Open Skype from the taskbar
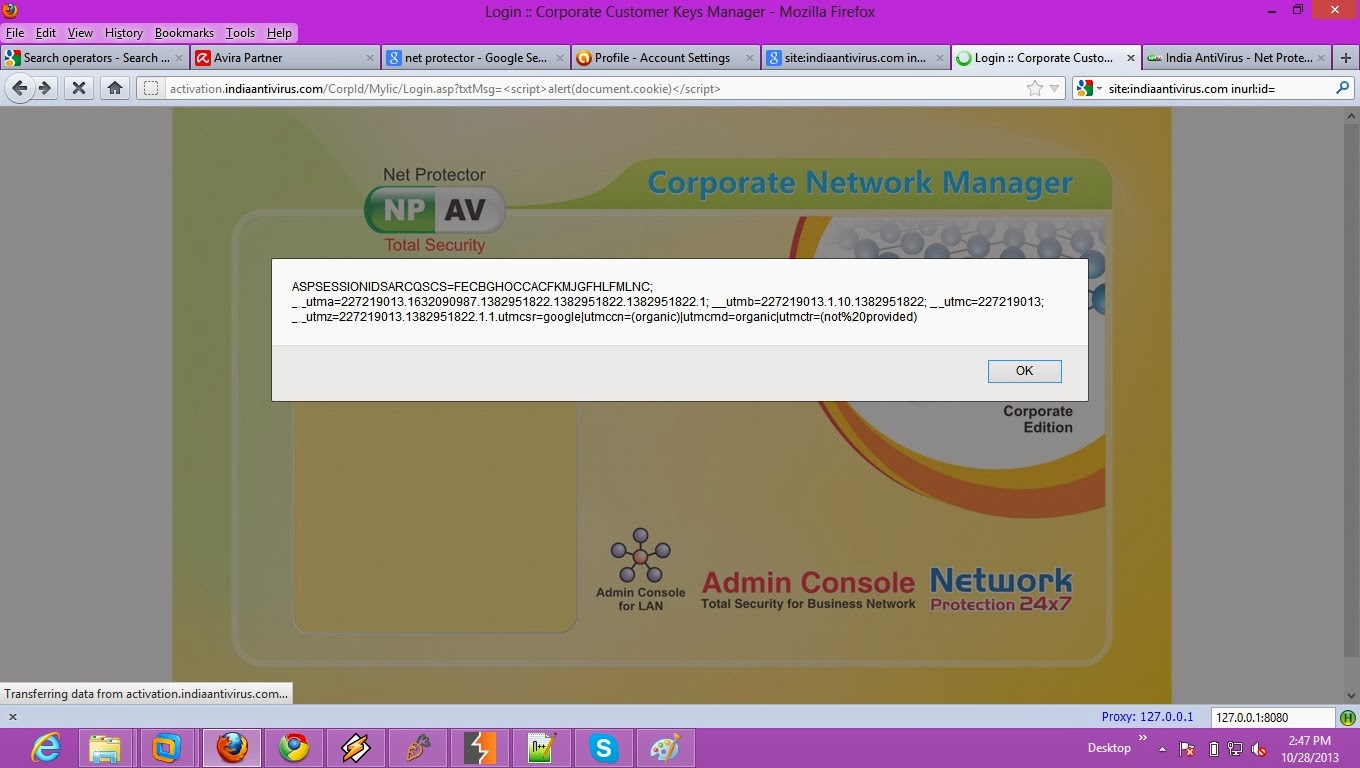The height and width of the screenshot is (768, 1360). (603, 748)
